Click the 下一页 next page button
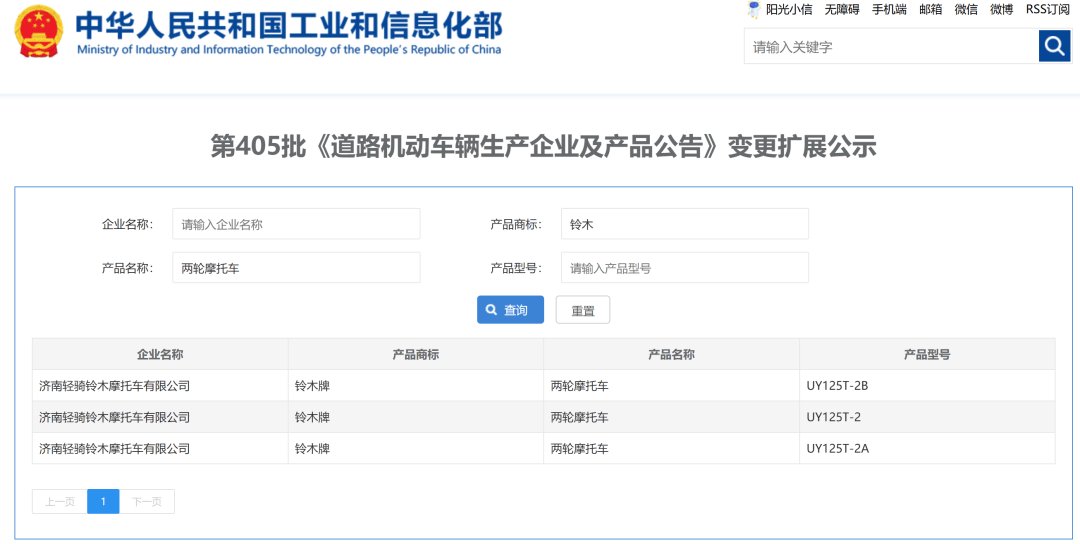The image size is (1080, 544). pyautogui.click(x=147, y=501)
